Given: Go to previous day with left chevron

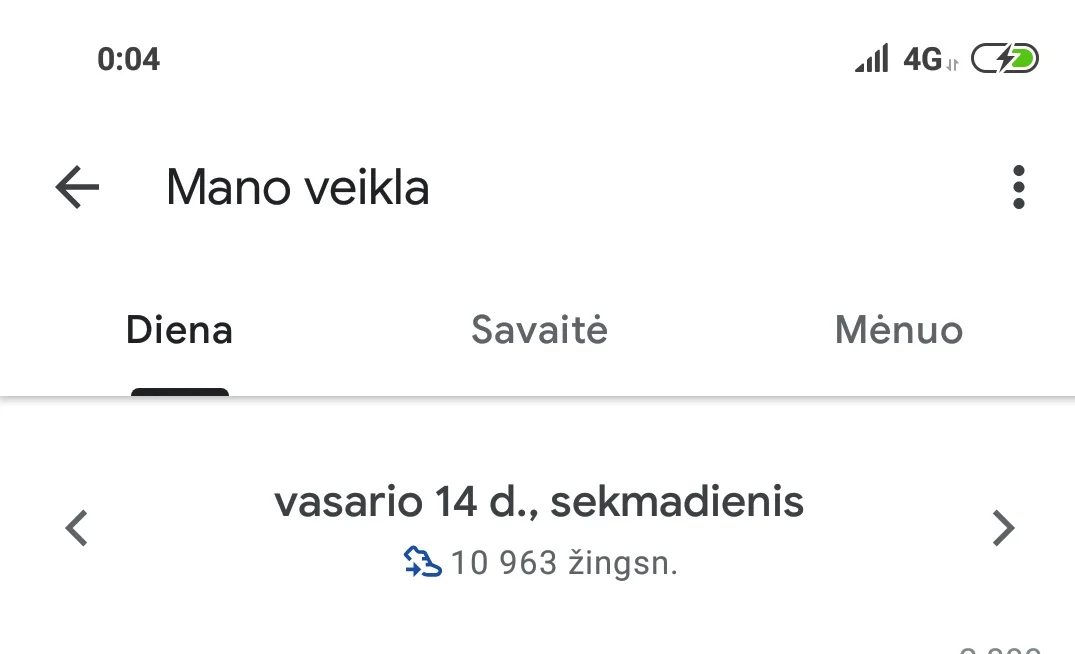Looking at the screenshot, I should [77, 528].
